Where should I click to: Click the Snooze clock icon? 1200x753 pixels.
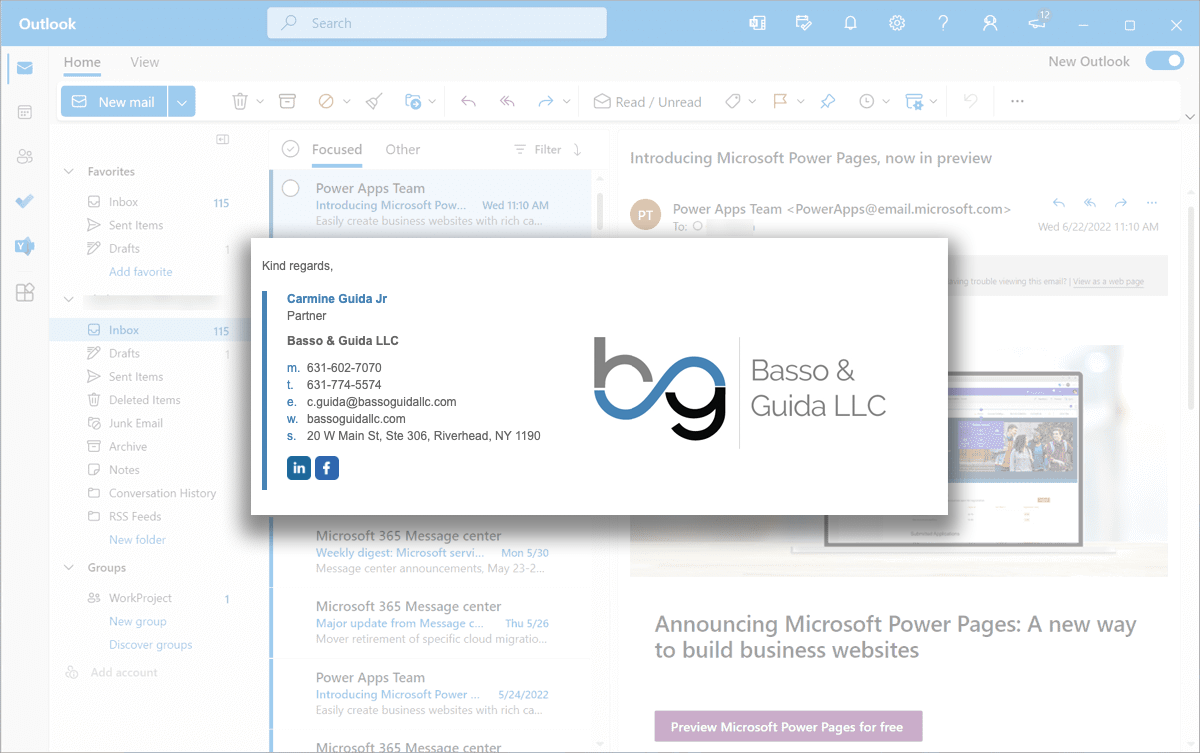(x=866, y=101)
